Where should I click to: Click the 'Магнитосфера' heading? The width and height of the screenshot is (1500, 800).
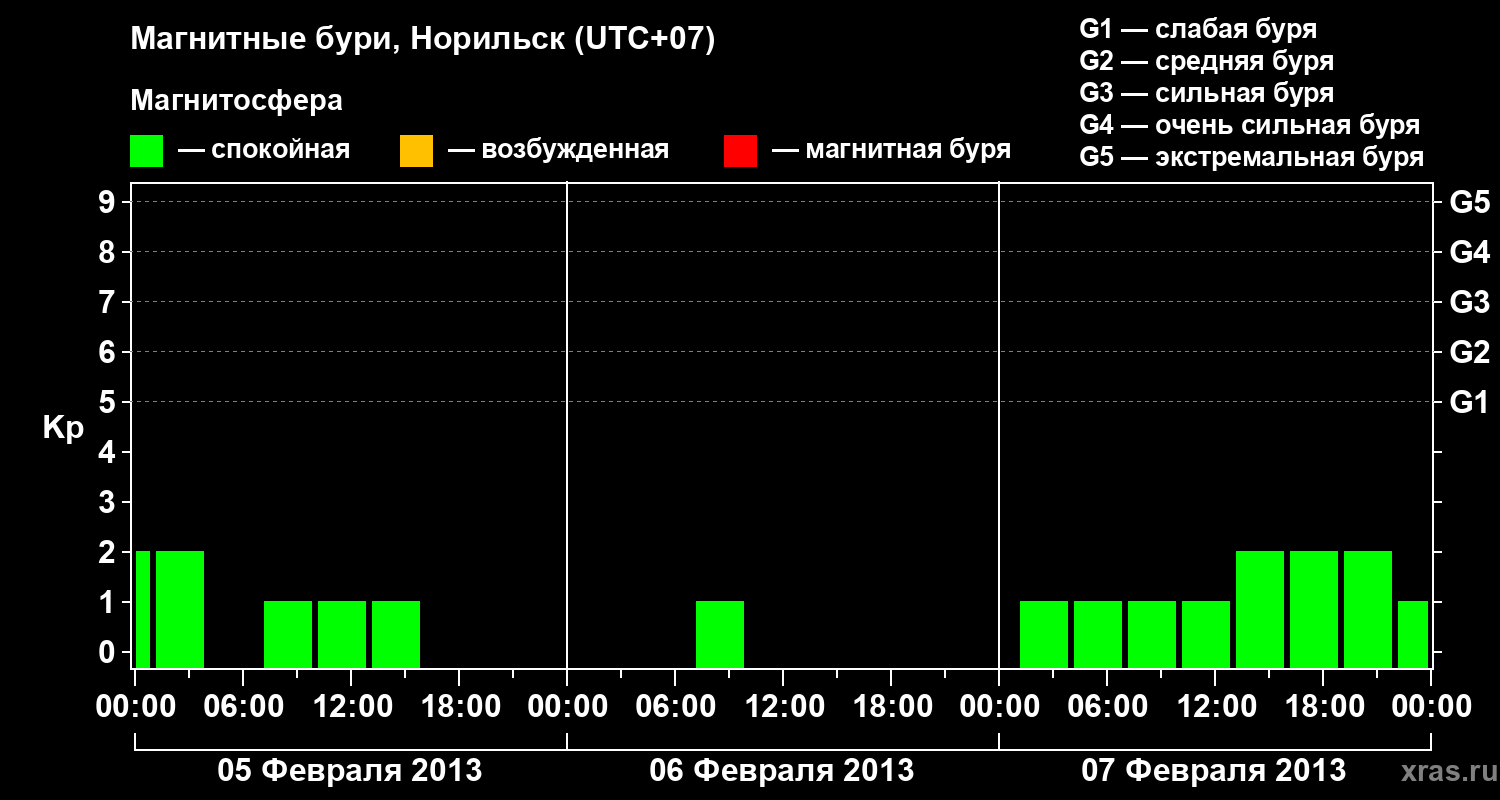[x=236, y=101]
